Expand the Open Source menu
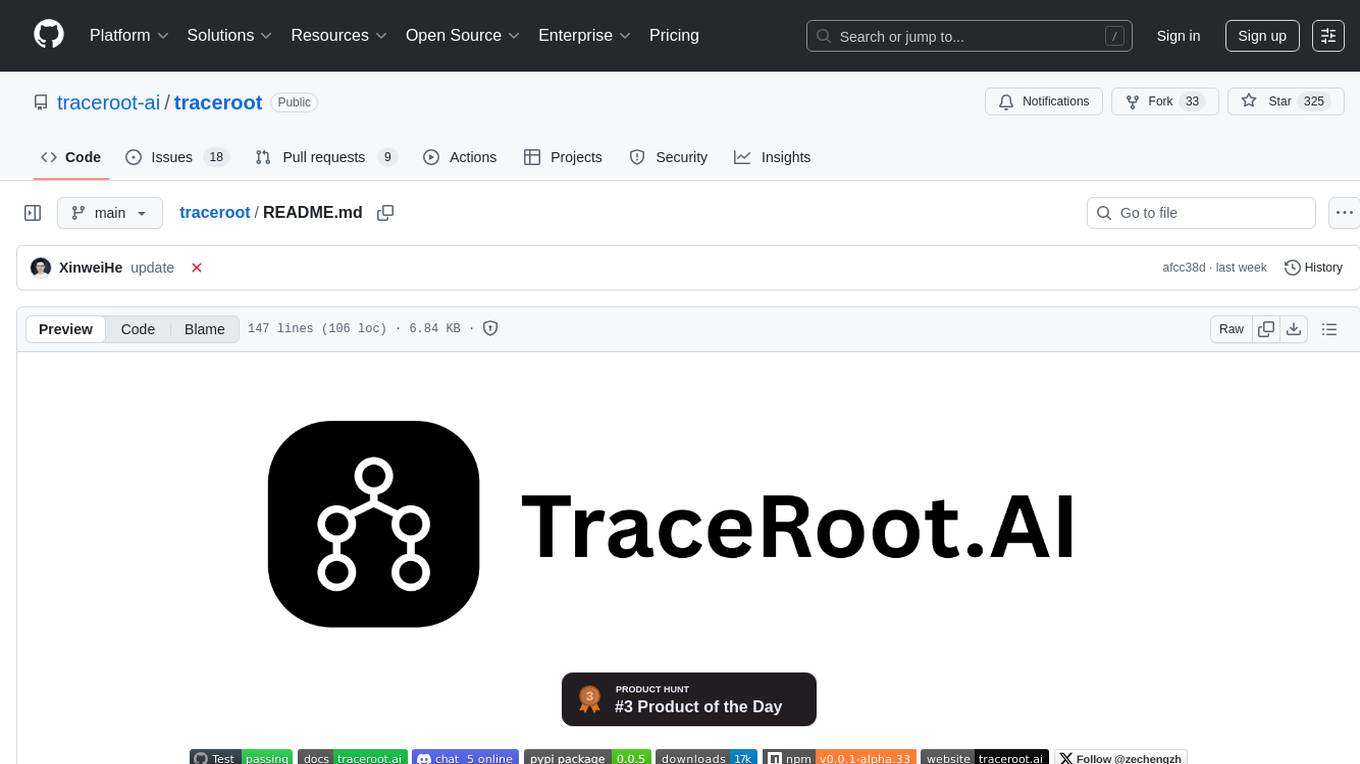1360x764 pixels. [462, 35]
